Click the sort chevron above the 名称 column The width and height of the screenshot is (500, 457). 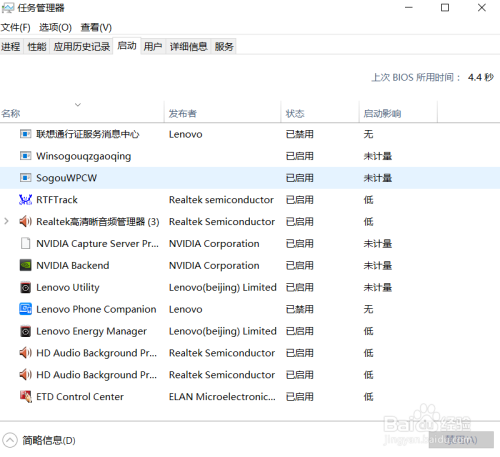point(78,105)
